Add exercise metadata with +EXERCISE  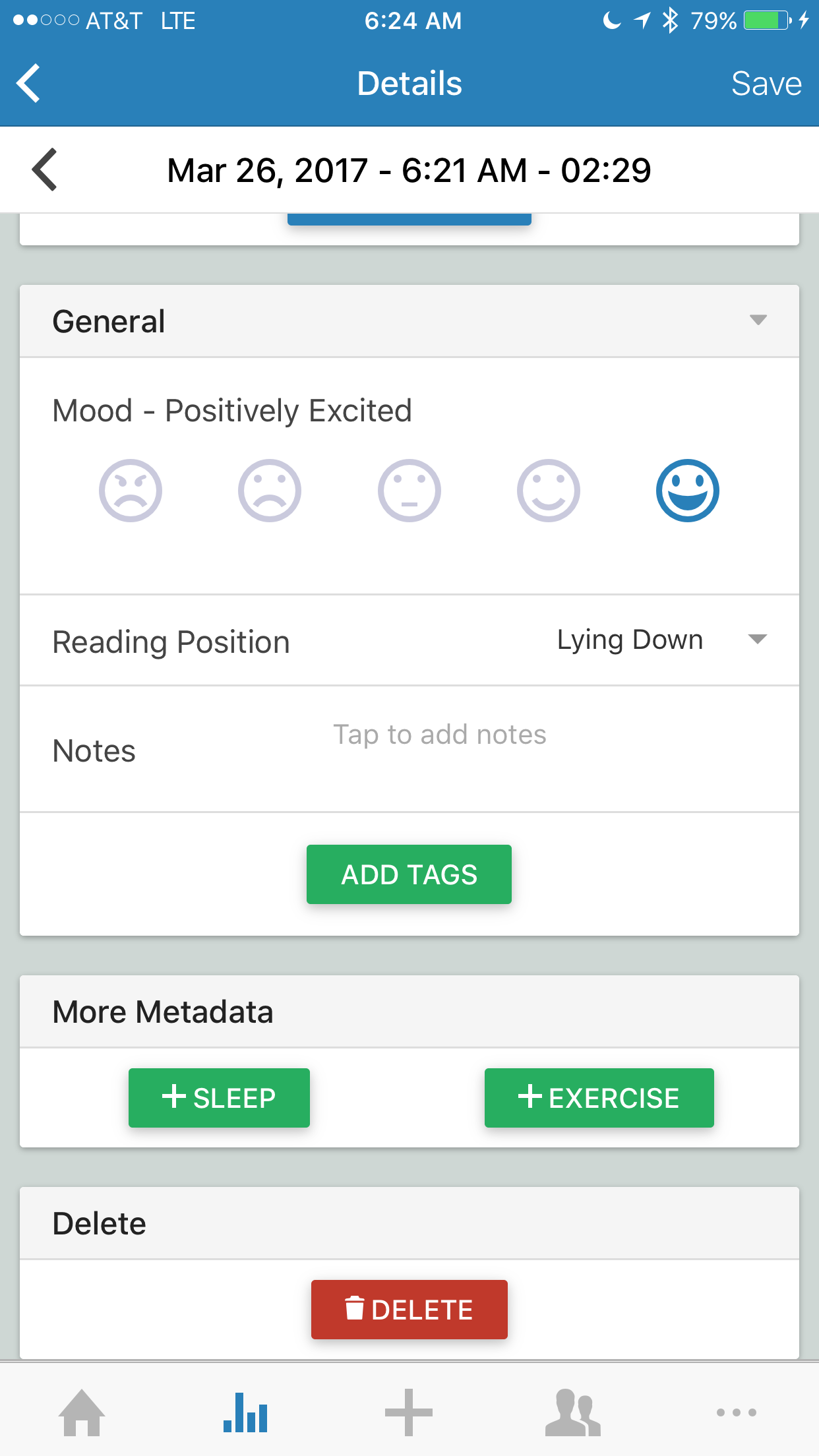tap(599, 1098)
